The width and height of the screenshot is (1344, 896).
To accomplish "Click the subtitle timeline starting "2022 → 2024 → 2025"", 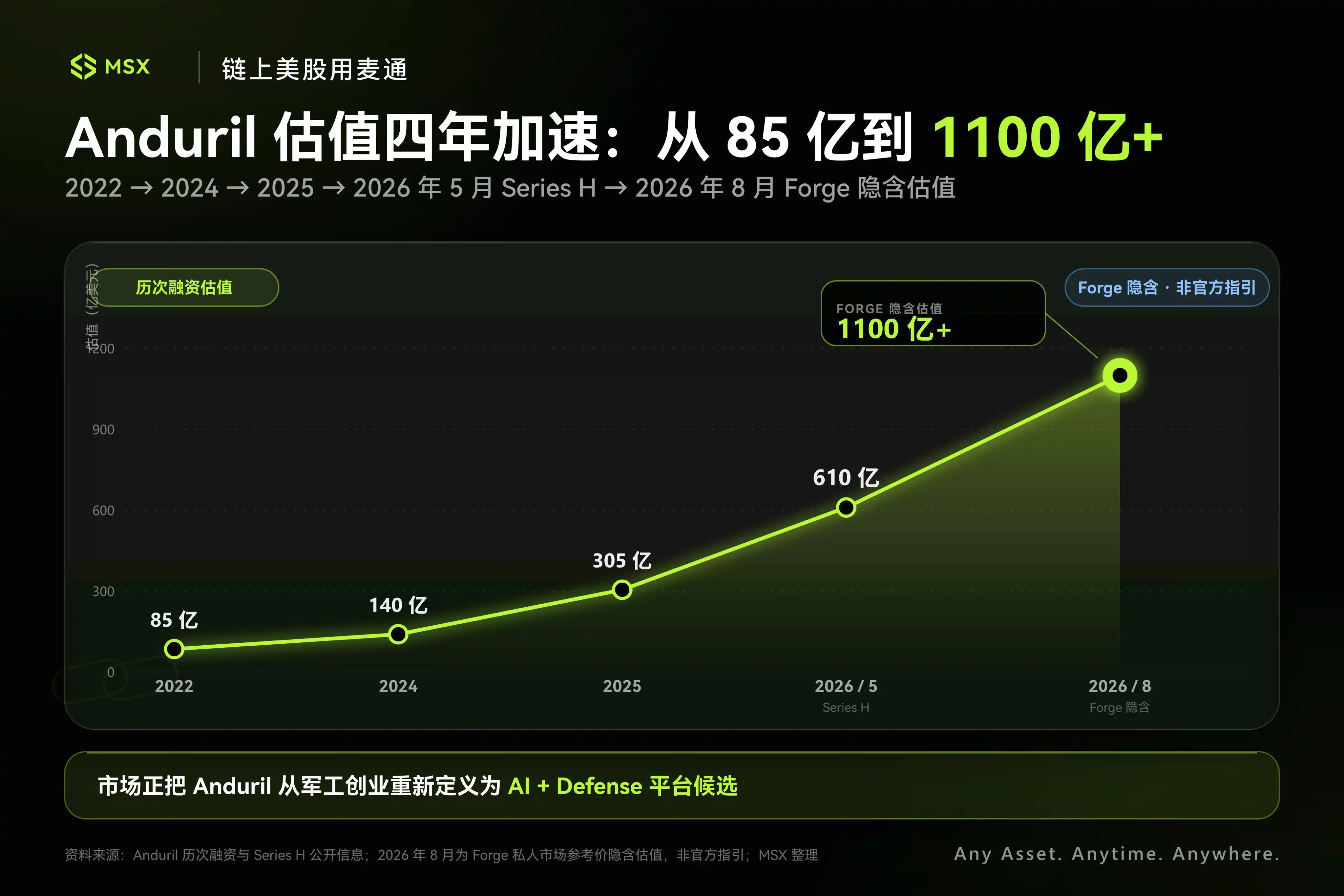I will tap(510, 188).
